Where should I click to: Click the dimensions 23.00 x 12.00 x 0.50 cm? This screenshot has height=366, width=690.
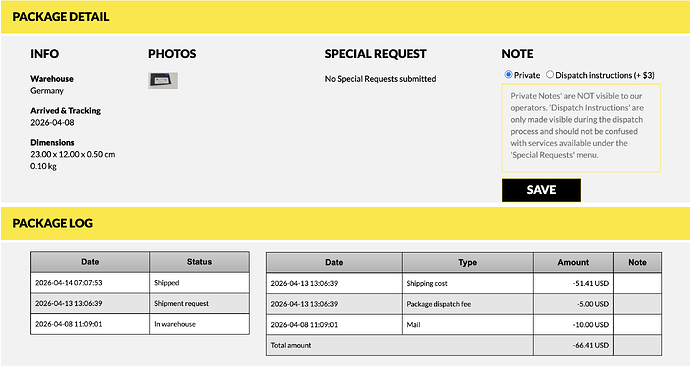pyautogui.click(x=73, y=154)
